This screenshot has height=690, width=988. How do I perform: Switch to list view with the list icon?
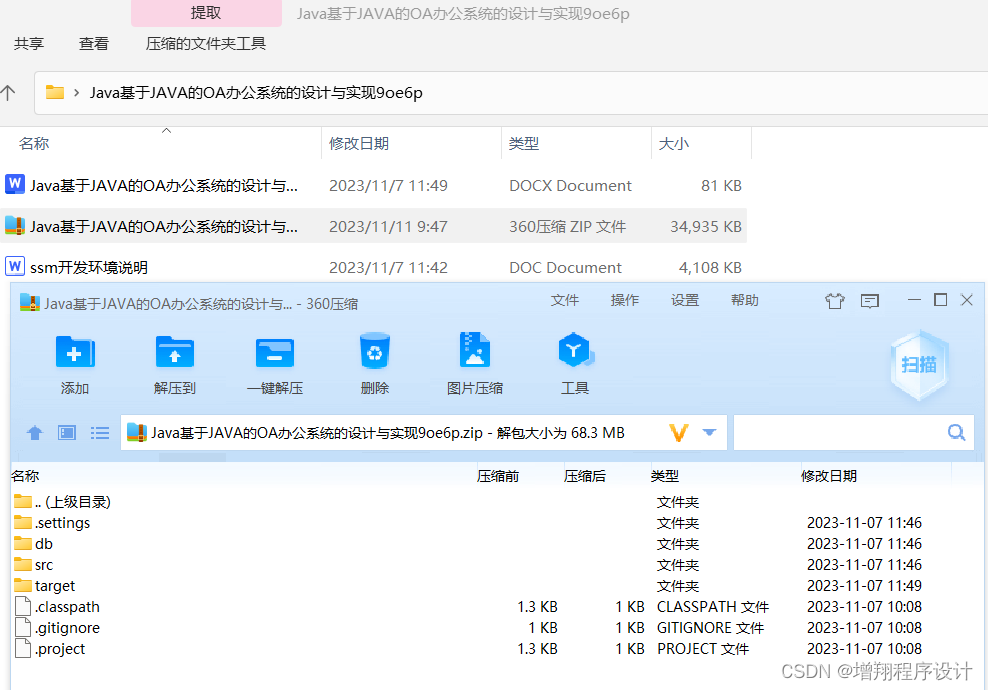click(99, 432)
